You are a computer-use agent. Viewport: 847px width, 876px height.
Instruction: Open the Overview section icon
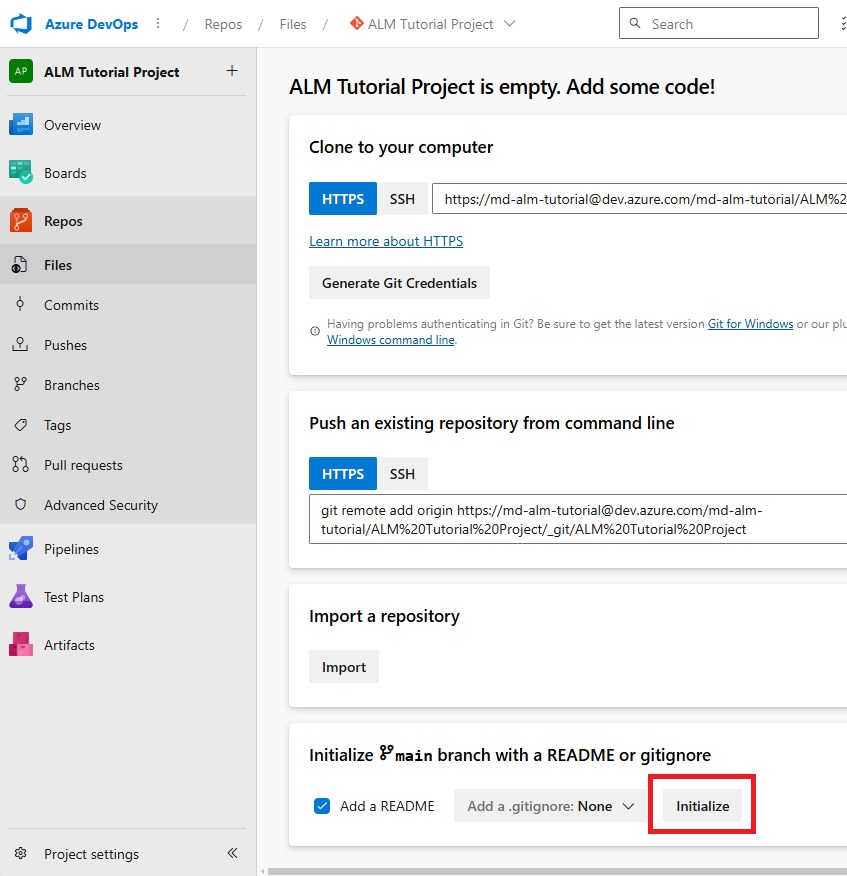[21, 125]
